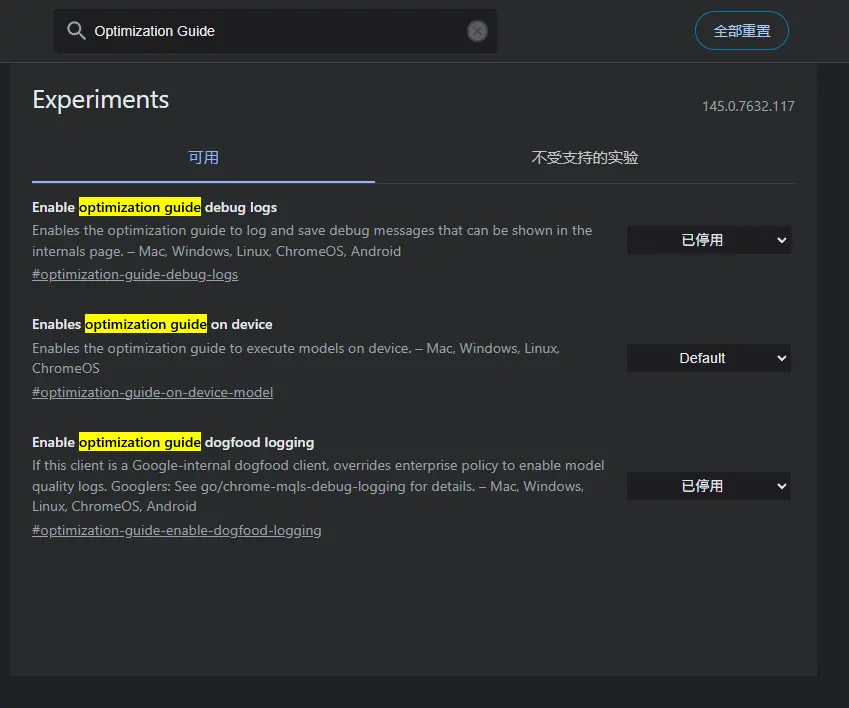The image size is (849, 708).
Task: Open the #optimization-guide-debug-logs link
Action: pos(135,274)
